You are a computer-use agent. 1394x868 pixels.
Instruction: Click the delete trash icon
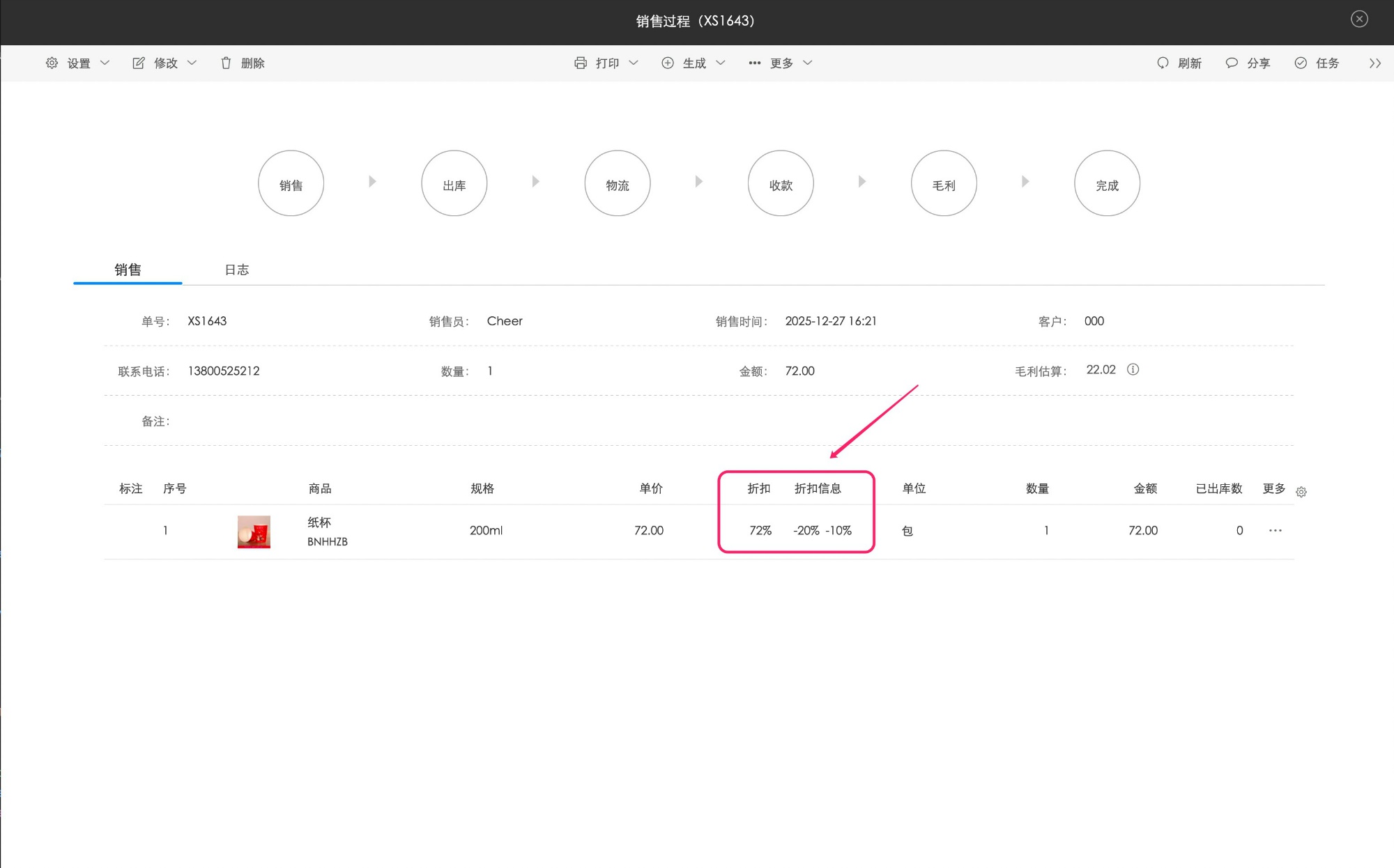226,63
